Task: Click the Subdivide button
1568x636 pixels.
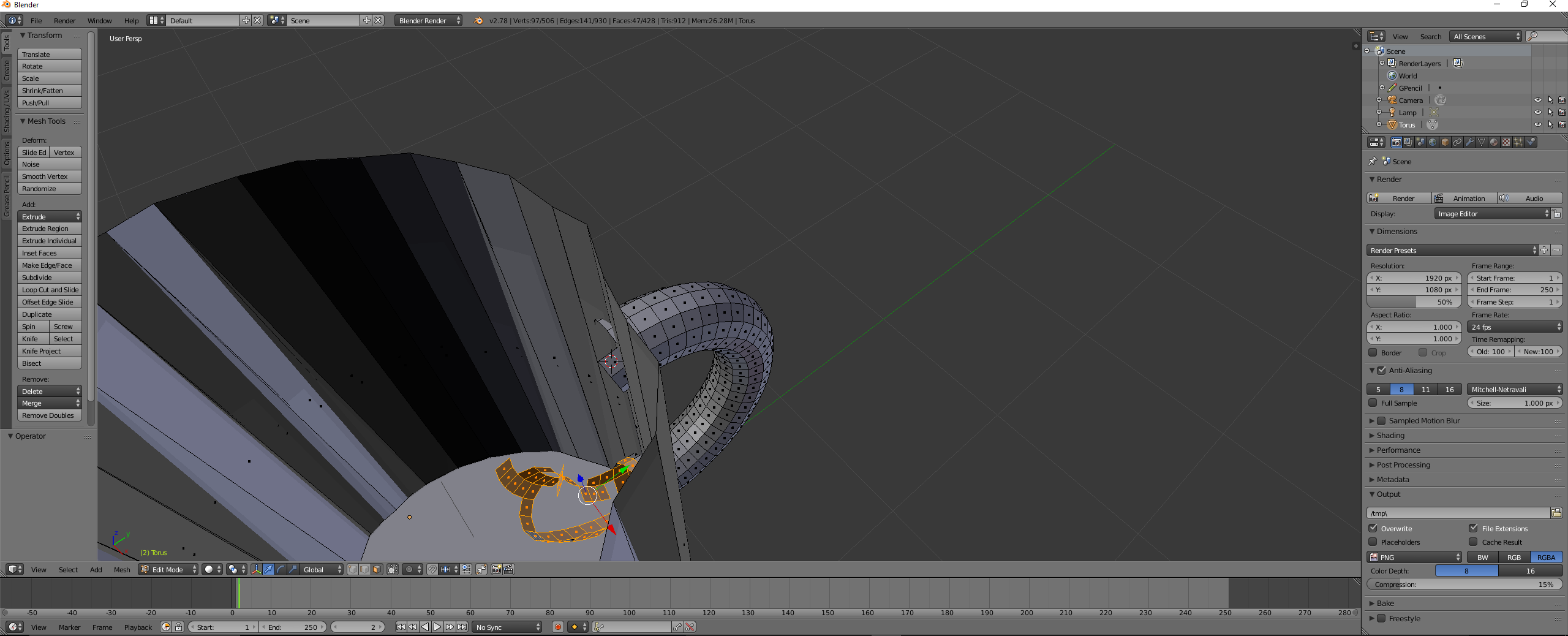Action: [49, 278]
